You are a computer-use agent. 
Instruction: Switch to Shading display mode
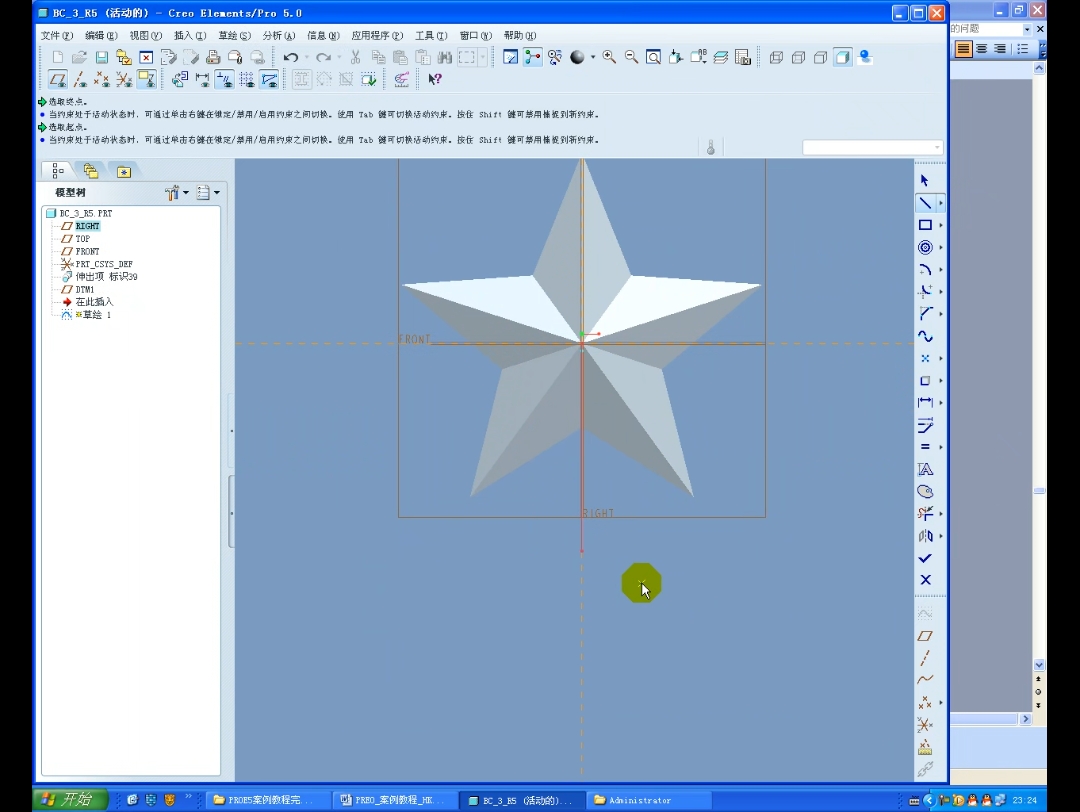(x=842, y=57)
